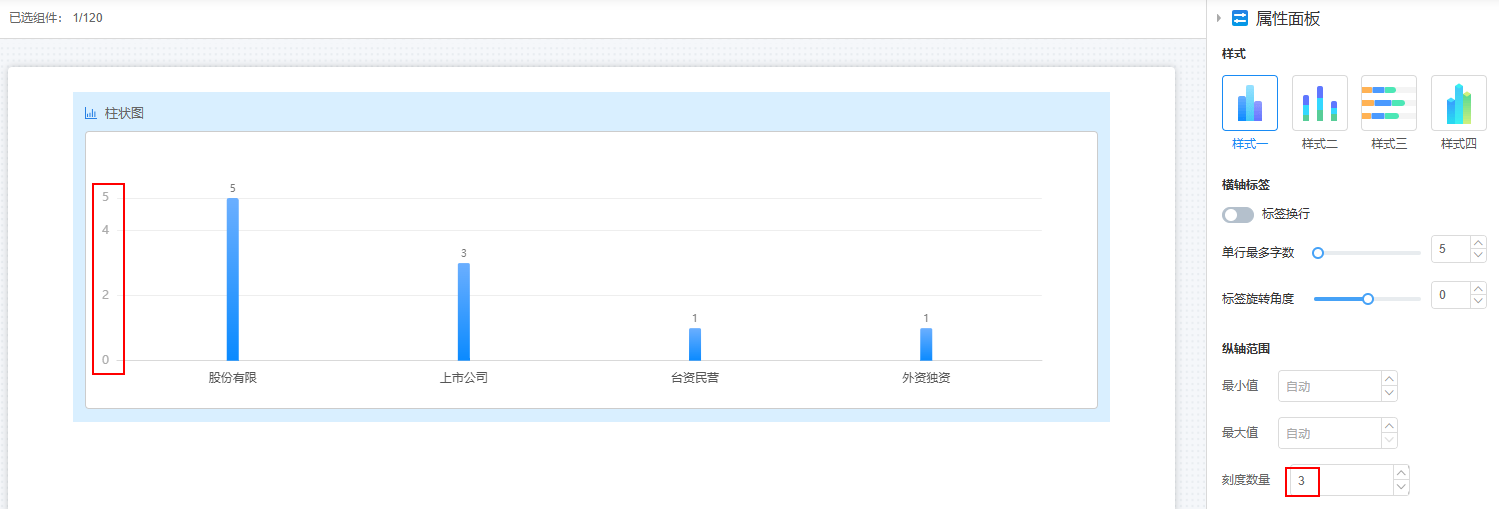Collapse the 属性面板 with the triangle
The width and height of the screenshot is (1499, 509).
click(1219, 18)
